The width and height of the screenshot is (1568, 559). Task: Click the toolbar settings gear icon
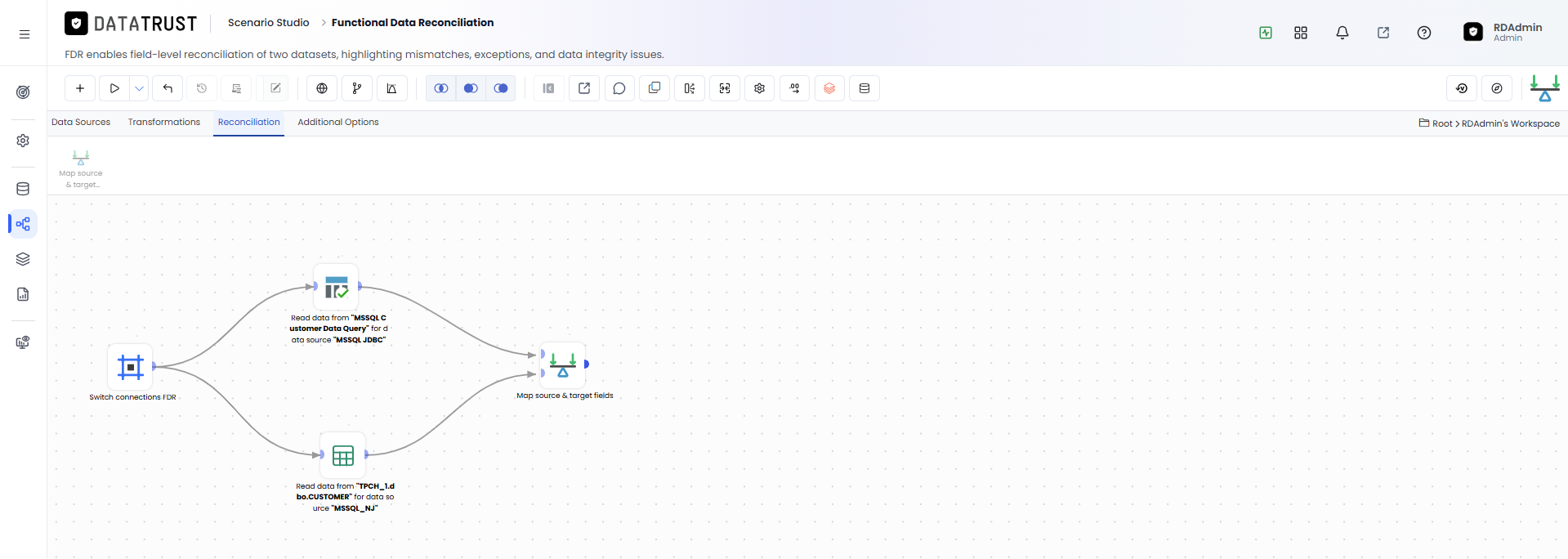point(760,88)
